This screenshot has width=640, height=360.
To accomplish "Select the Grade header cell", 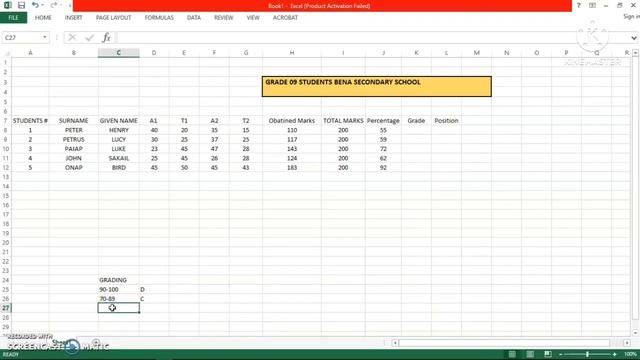I will (416, 121).
